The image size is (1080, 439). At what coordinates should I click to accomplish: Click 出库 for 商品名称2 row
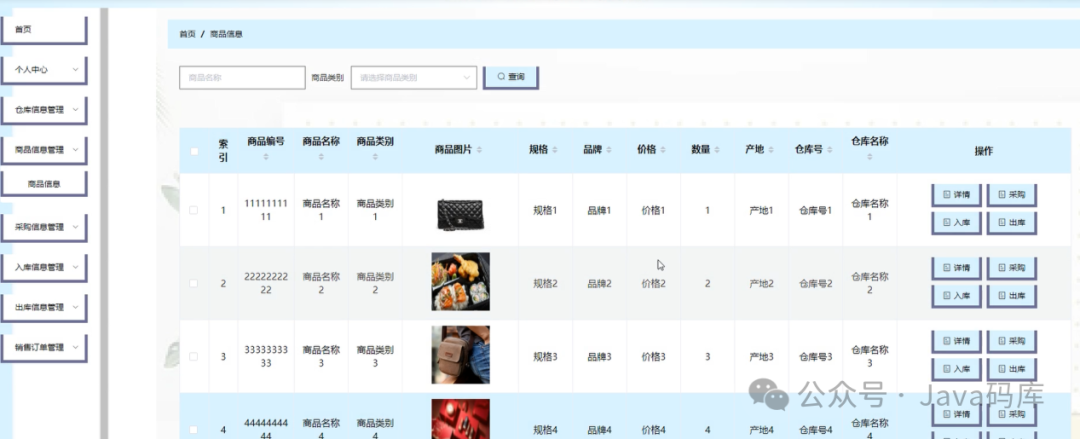tap(1012, 296)
